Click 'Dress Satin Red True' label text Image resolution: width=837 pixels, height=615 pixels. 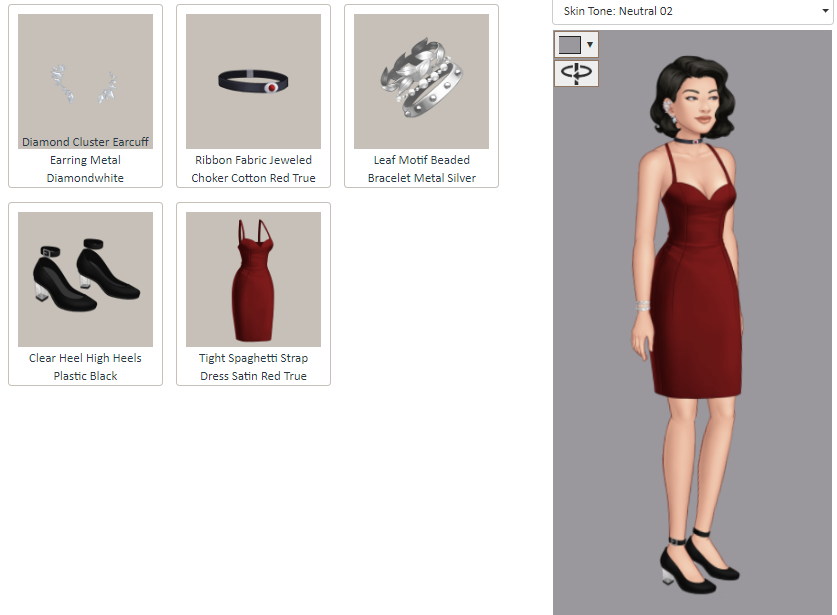(254, 376)
